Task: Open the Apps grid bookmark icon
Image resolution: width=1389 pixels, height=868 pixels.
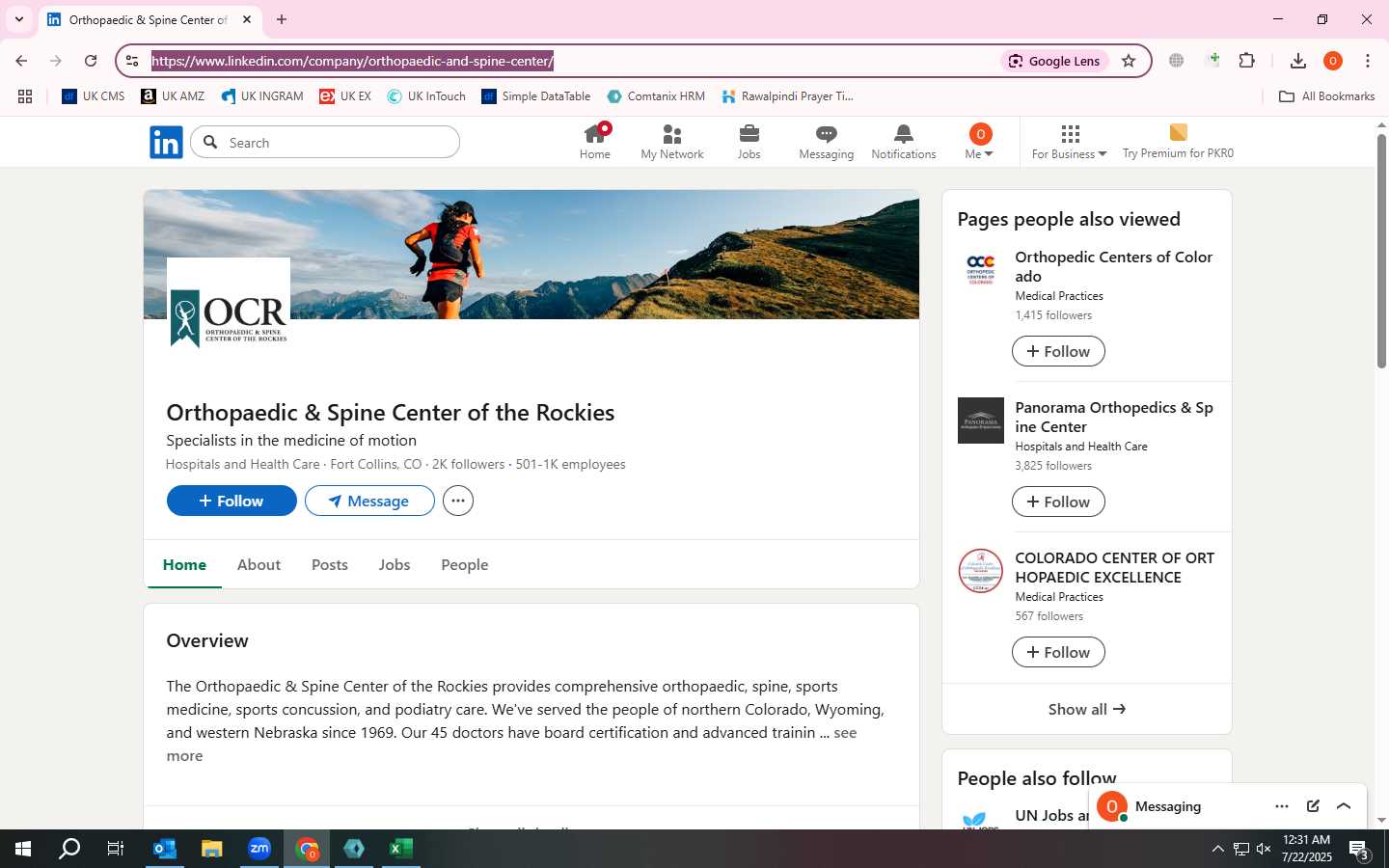Action: [x=25, y=96]
